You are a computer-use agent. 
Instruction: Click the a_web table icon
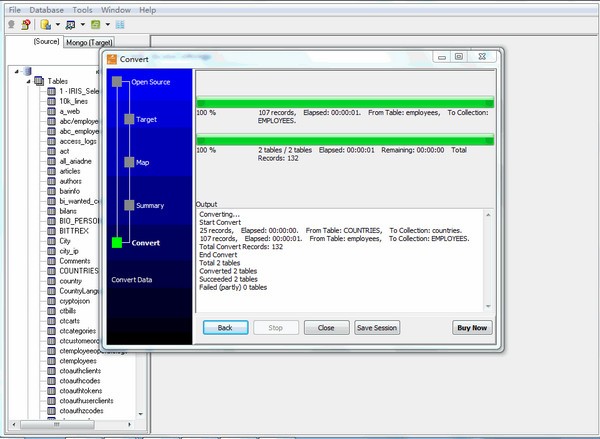coord(51,112)
